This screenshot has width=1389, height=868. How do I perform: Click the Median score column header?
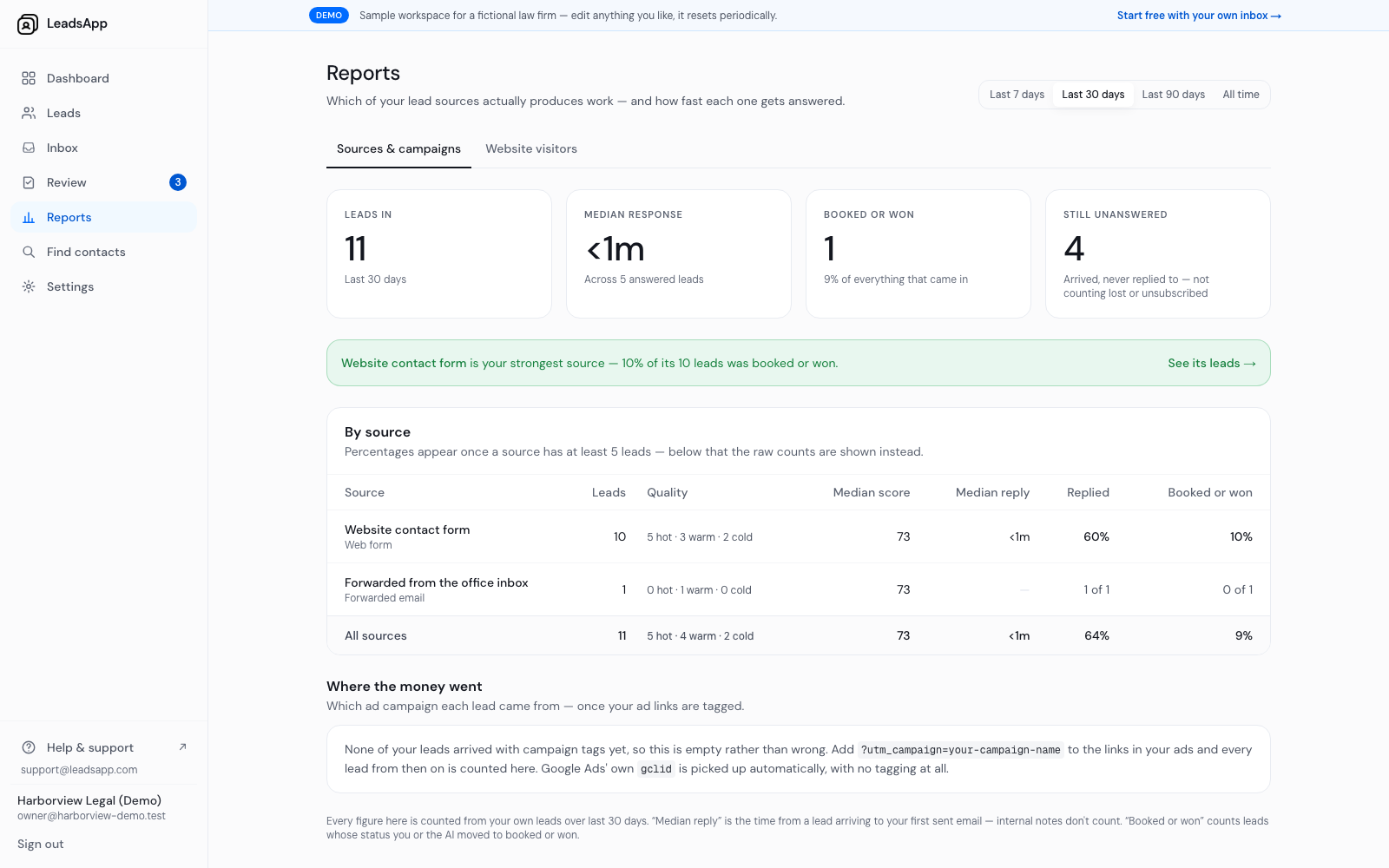click(x=872, y=492)
